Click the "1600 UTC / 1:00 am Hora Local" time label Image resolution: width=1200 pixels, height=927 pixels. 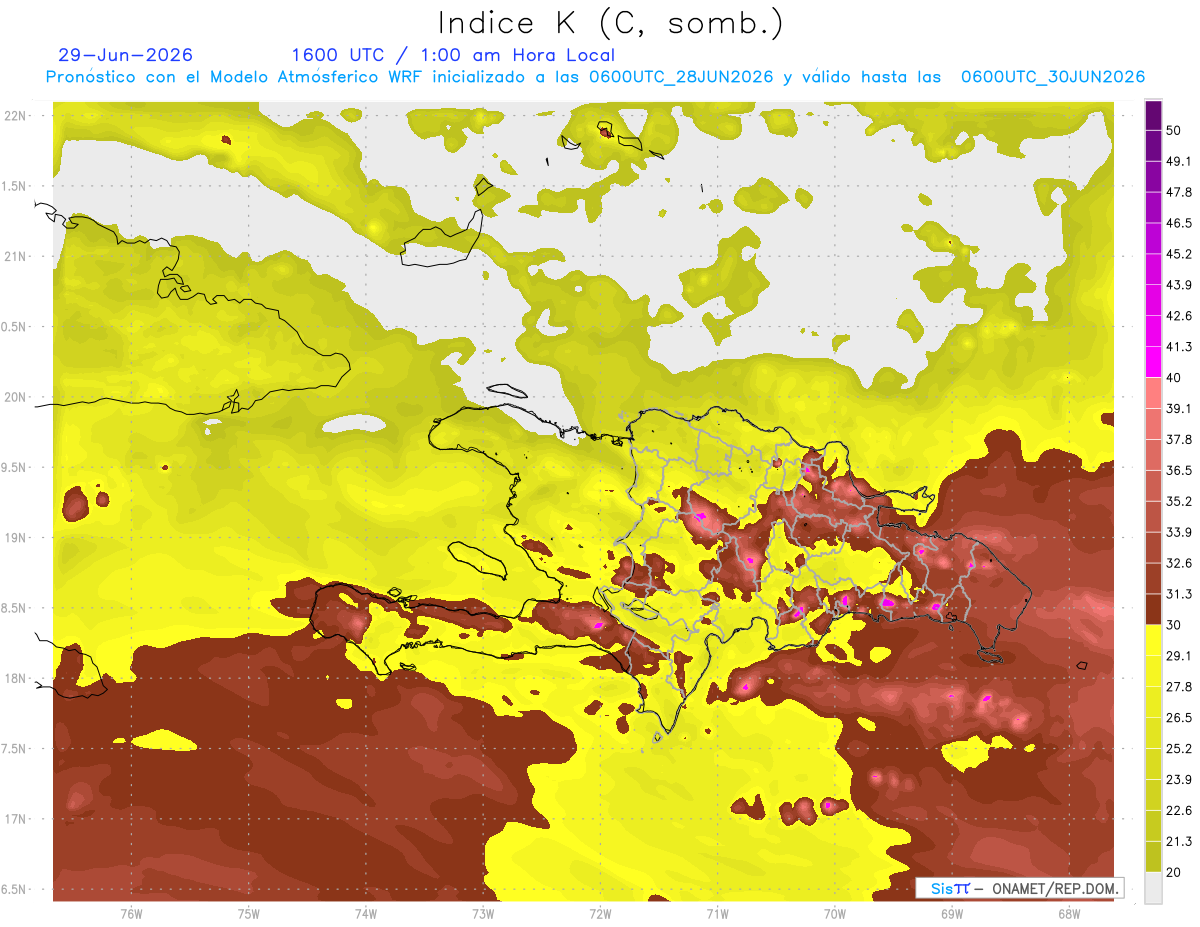pyautogui.click(x=453, y=55)
